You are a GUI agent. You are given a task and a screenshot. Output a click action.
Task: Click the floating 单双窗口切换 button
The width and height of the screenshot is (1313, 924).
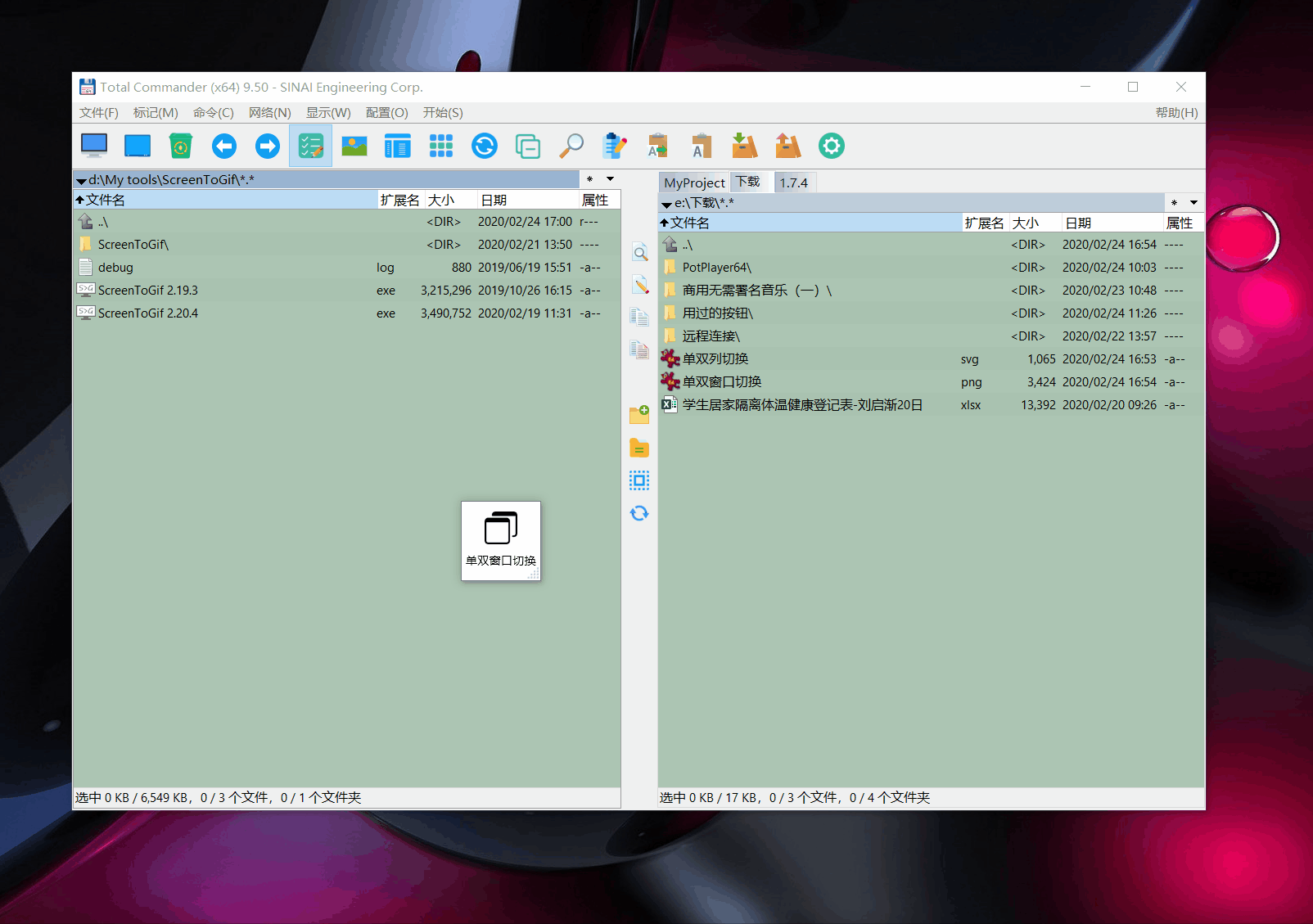tap(501, 541)
